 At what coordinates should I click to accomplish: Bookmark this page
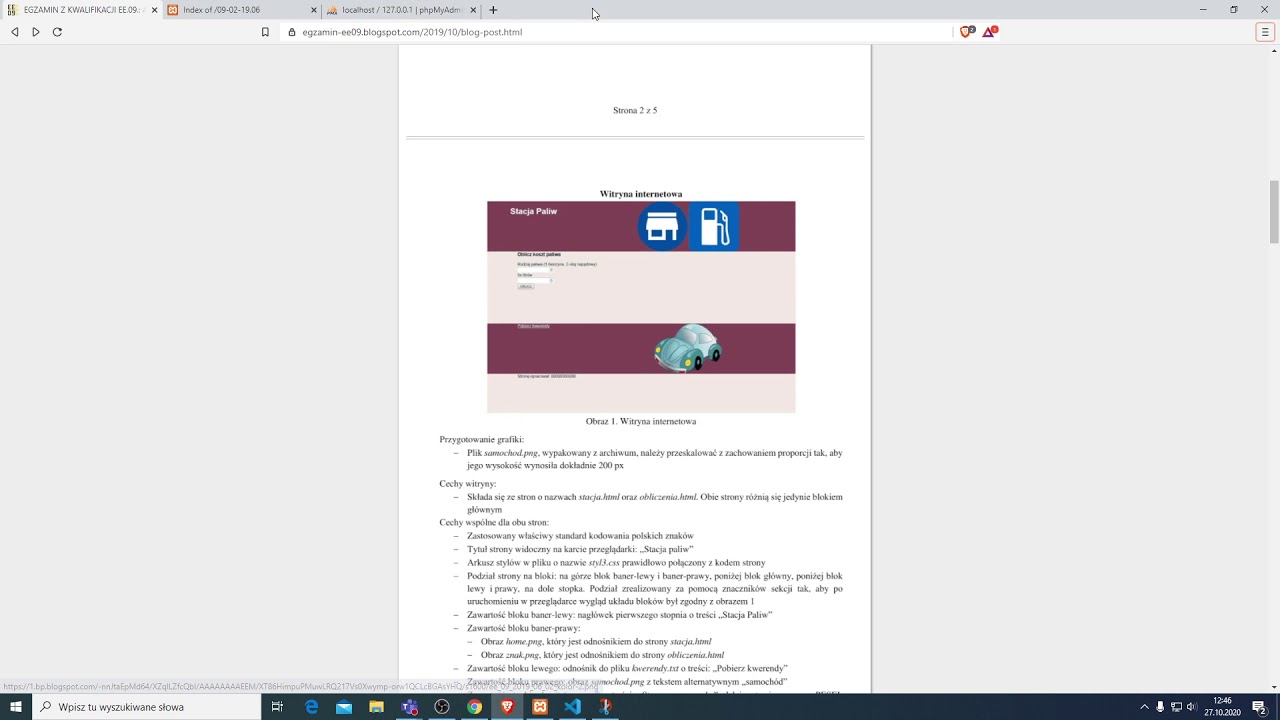coord(265,32)
